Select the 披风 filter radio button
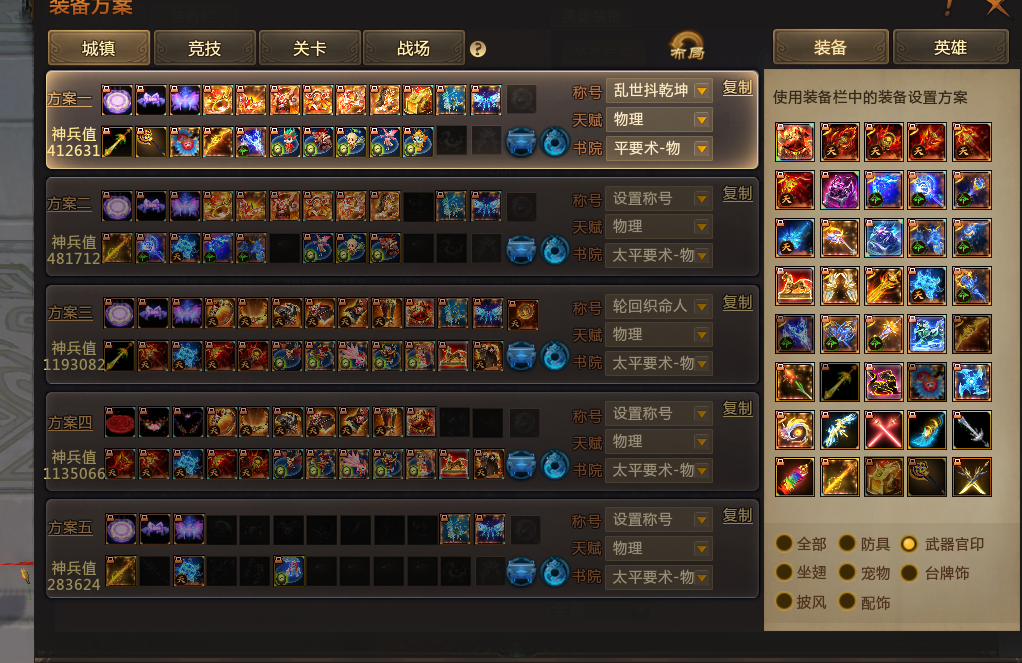This screenshot has height=663, width=1022. point(784,601)
